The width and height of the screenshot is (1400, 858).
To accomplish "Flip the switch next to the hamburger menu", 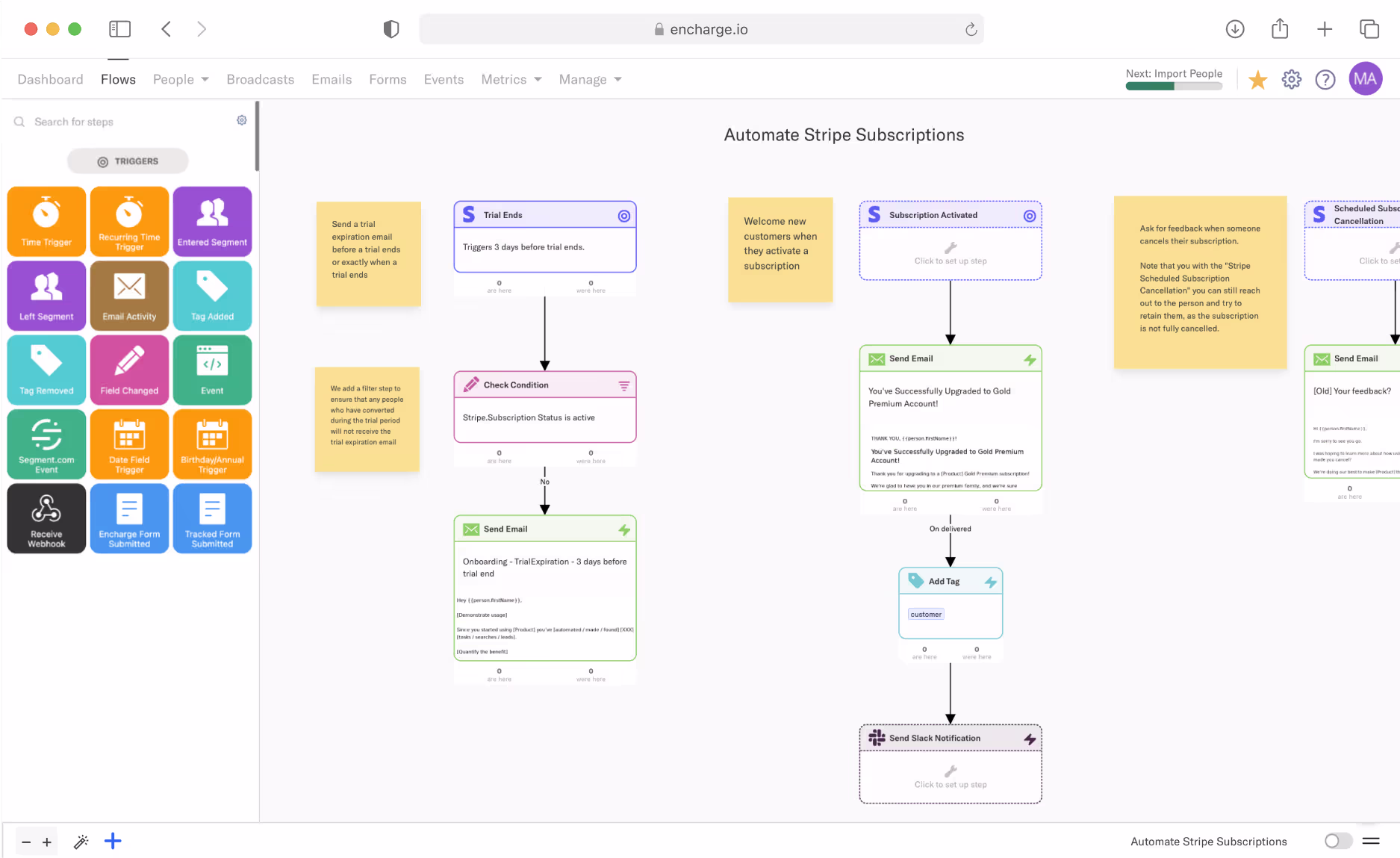I will [1337, 841].
